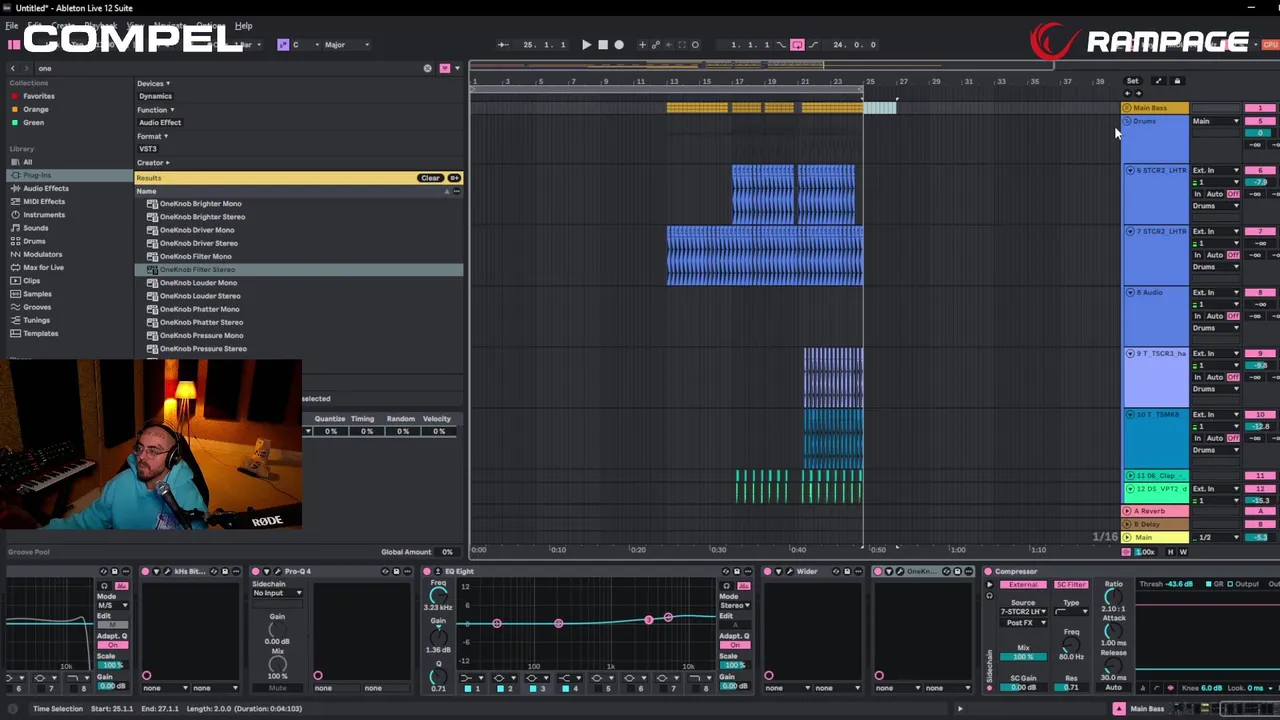
Task: Click the Punch-In switch icon
Action: click(x=782, y=45)
